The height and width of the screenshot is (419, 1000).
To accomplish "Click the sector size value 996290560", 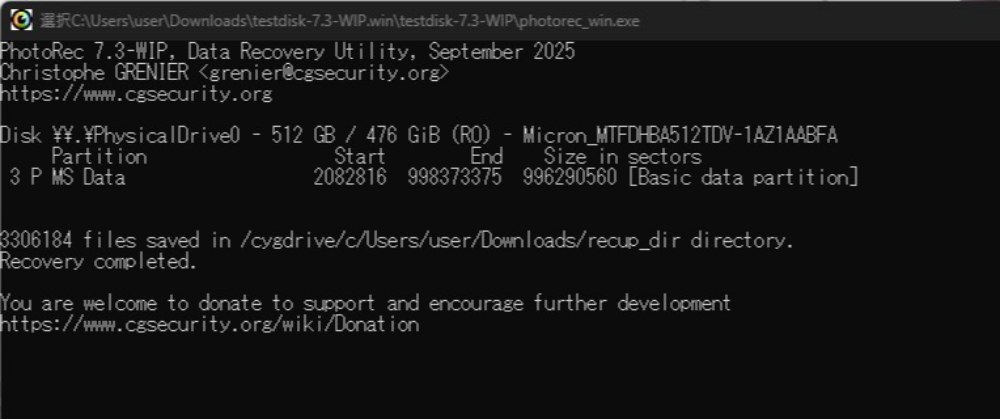I will pyautogui.click(x=570, y=177).
